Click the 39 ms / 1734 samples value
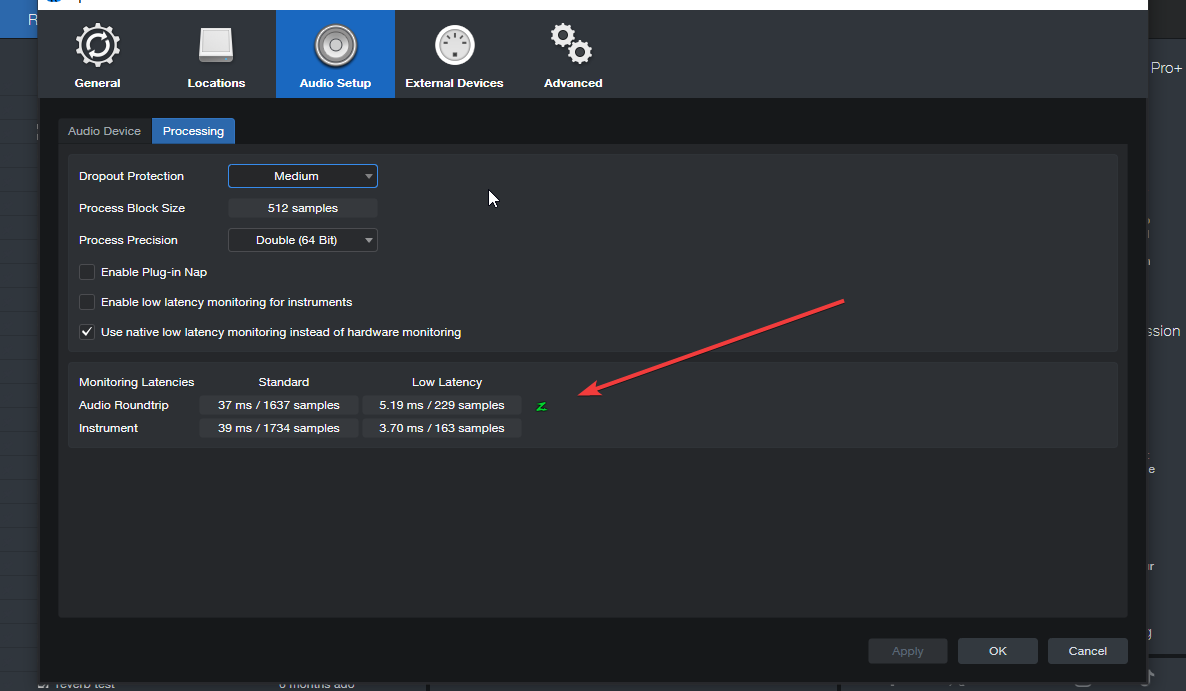 point(279,428)
